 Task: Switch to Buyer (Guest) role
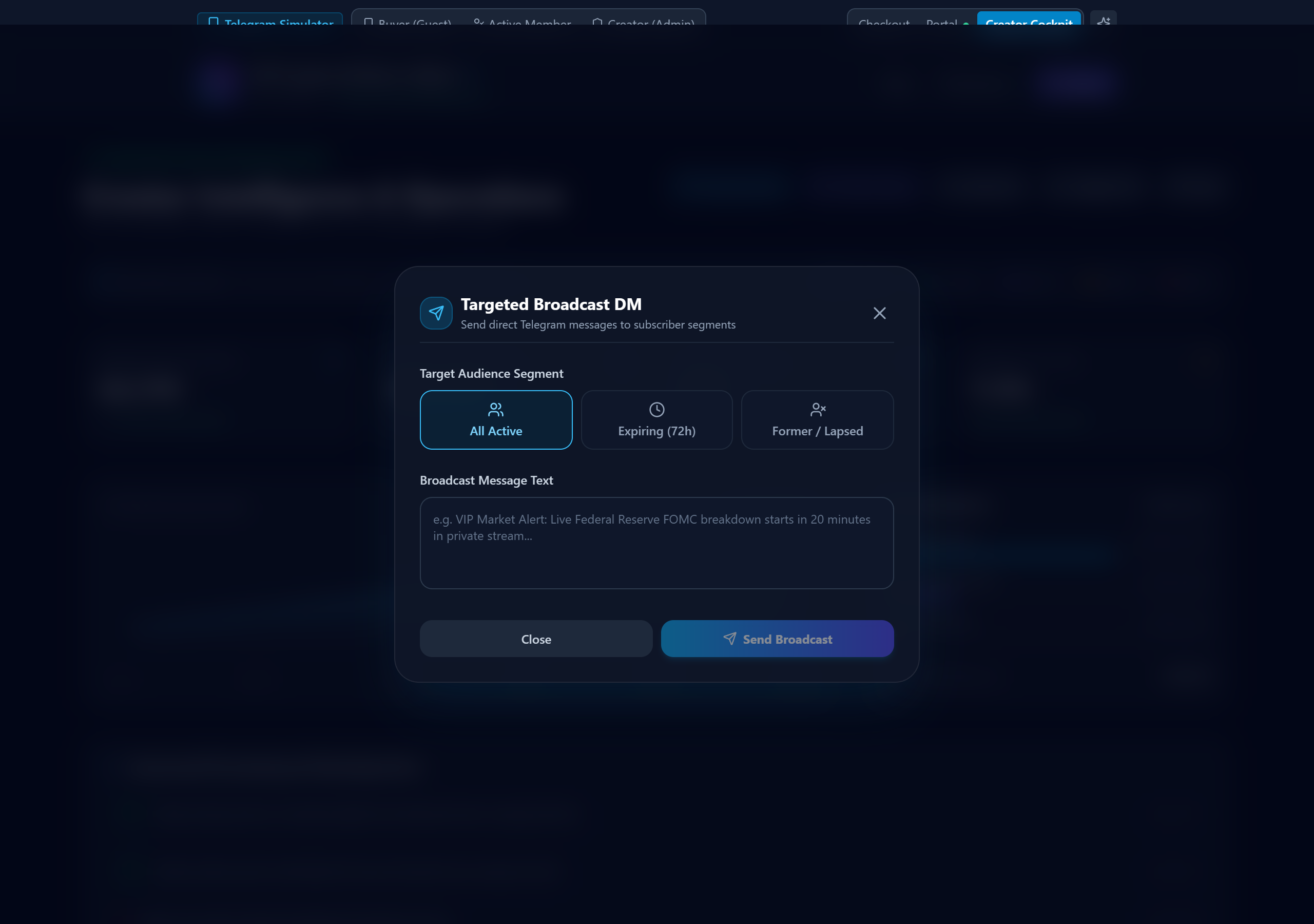click(408, 21)
